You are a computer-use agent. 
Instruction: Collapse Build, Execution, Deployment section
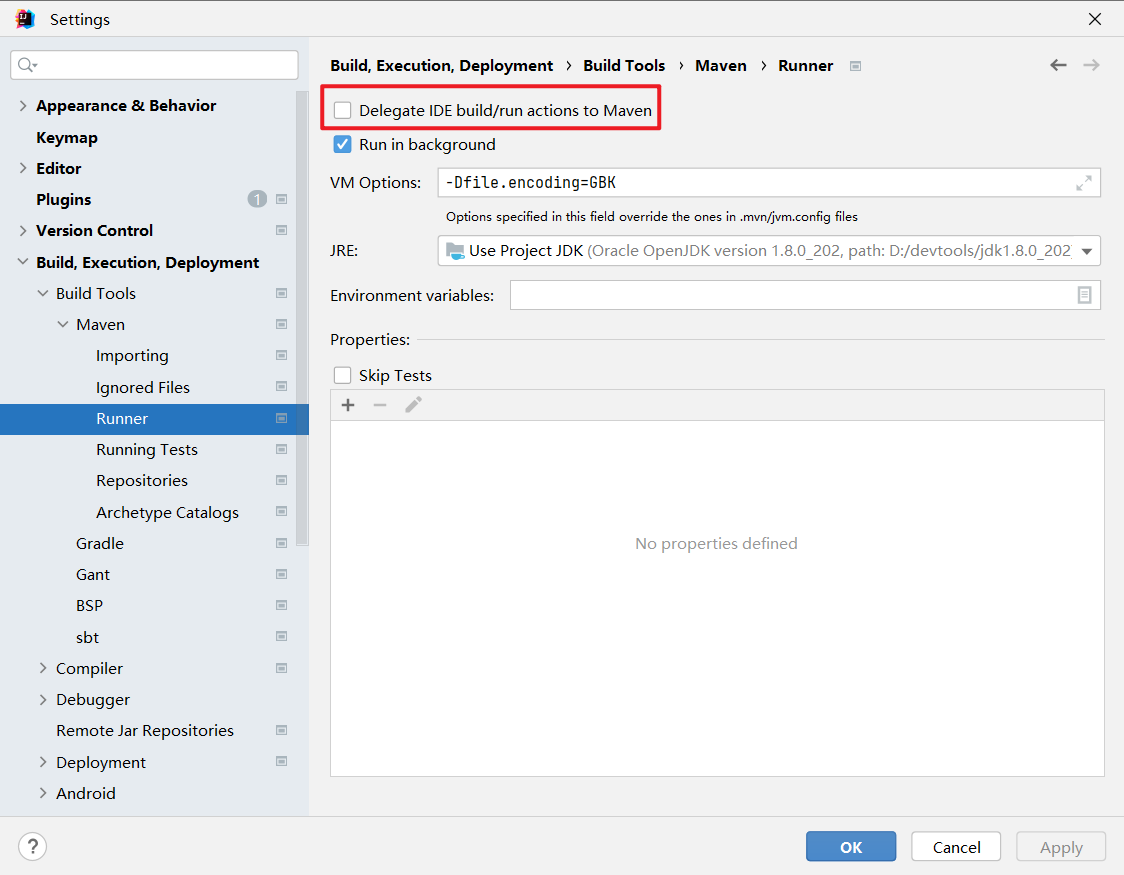pyautogui.click(x=23, y=262)
